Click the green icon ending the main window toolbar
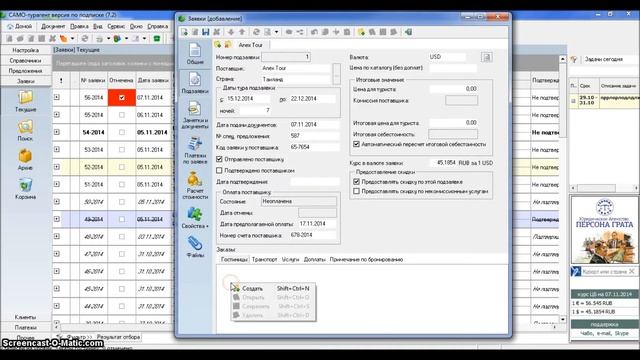Image resolution: width=640 pixels, height=360 pixels. pos(157,38)
